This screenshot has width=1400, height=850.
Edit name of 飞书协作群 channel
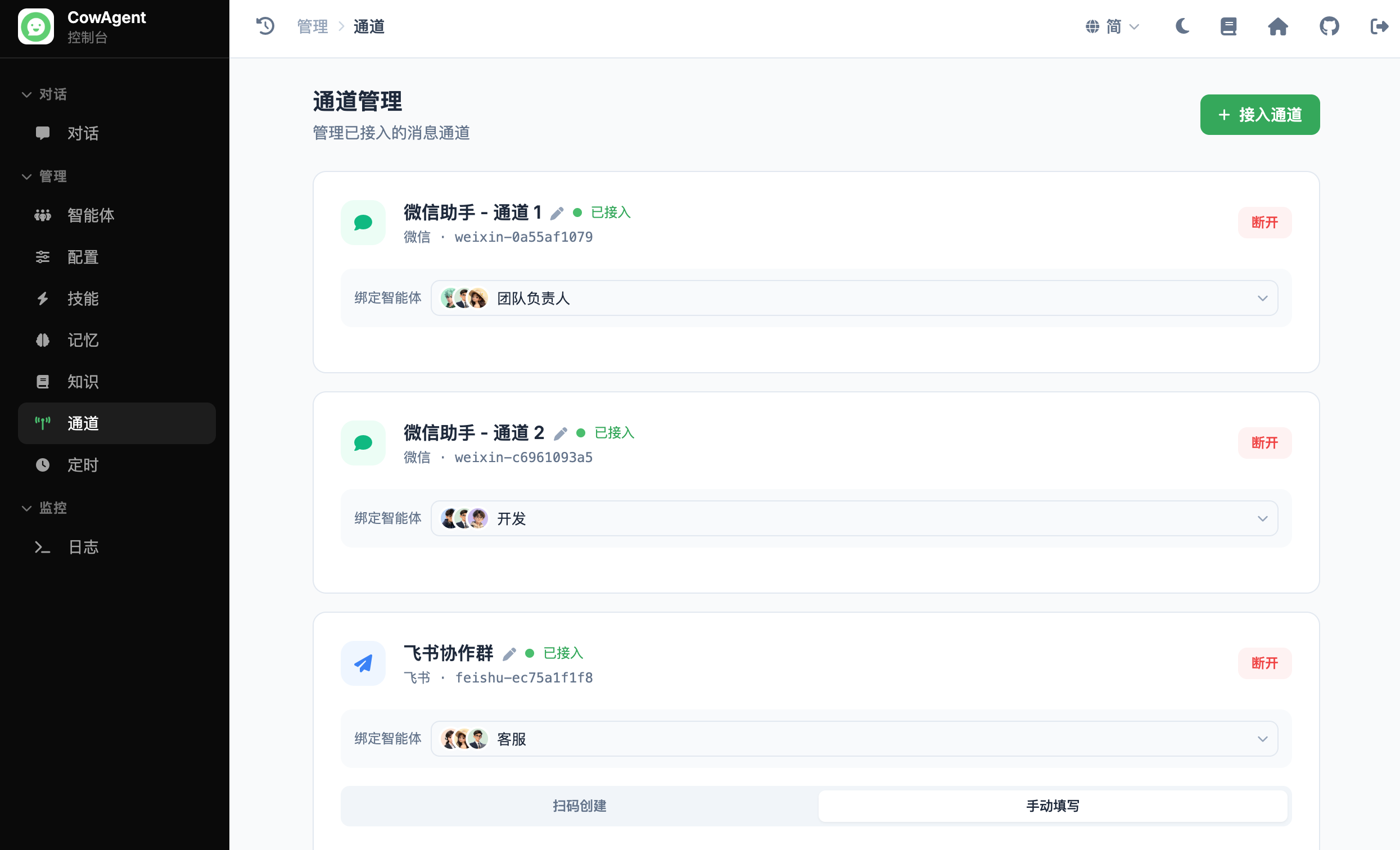(509, 654)
